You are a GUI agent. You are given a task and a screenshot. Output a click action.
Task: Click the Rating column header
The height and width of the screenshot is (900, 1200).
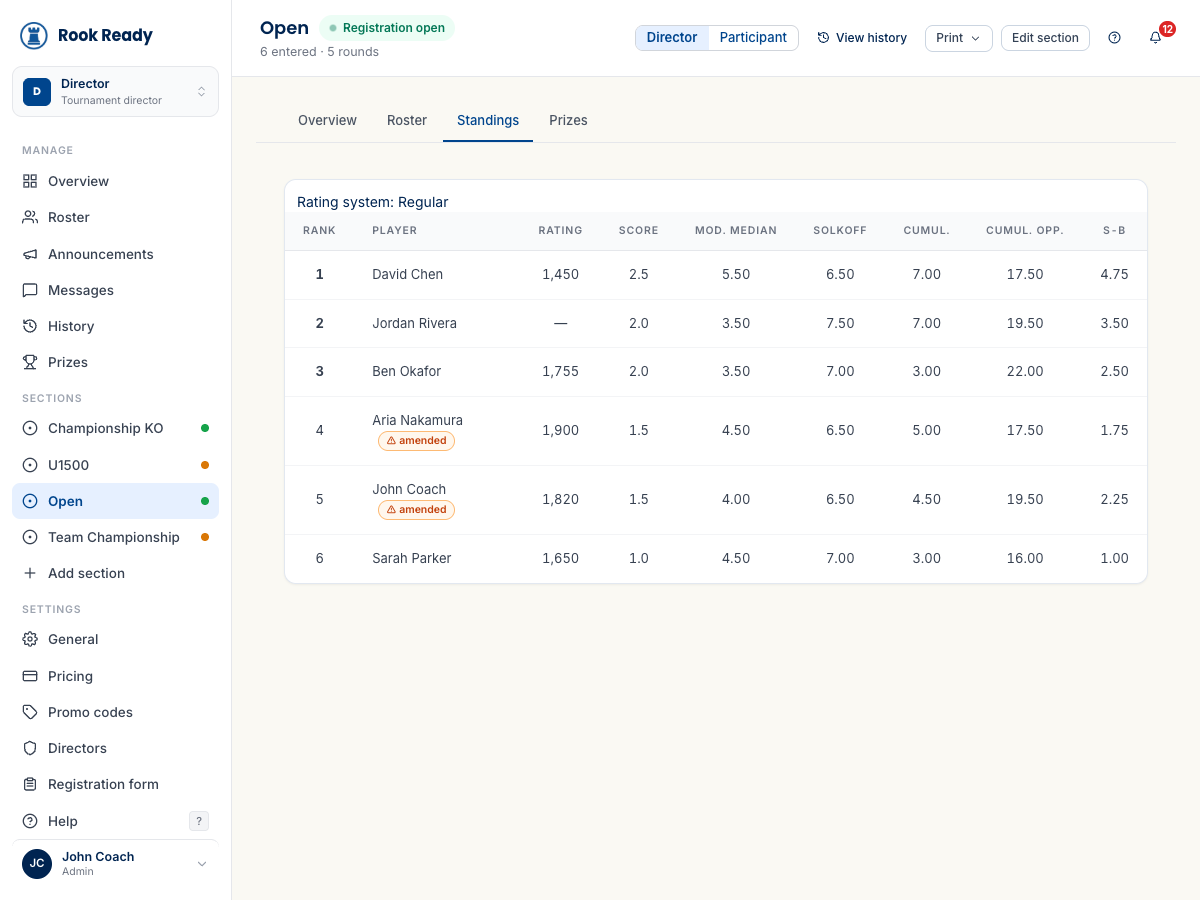(560, 230)
